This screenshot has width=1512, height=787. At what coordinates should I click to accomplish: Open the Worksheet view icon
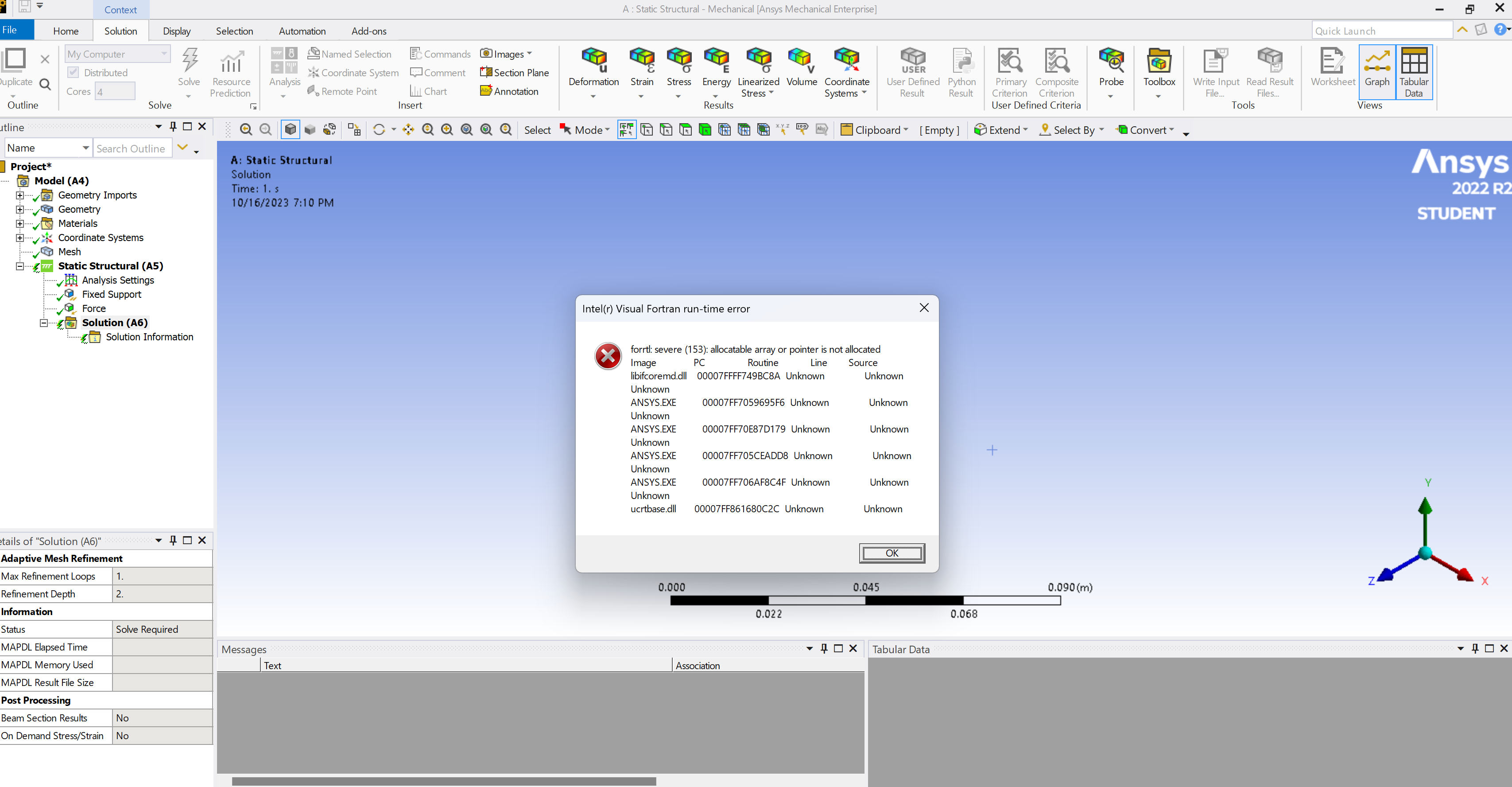point(1332,61)
